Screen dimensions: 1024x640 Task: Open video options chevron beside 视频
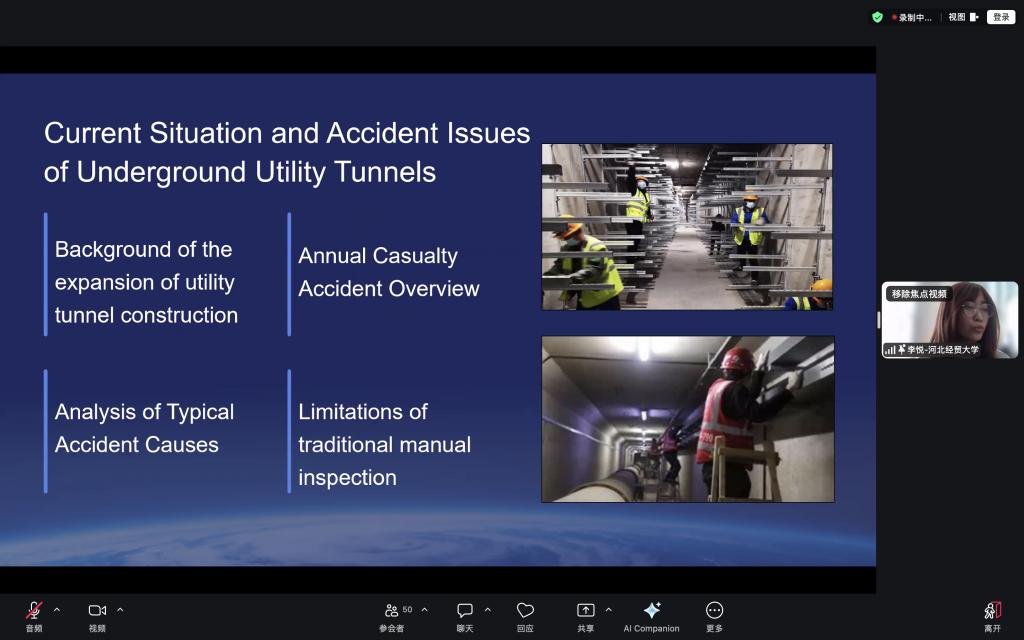(x=120, y=609)
